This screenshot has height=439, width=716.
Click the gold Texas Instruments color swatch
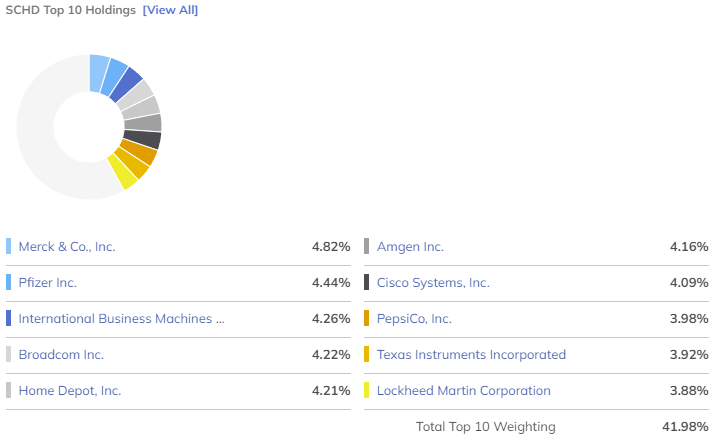coord(367,354)
